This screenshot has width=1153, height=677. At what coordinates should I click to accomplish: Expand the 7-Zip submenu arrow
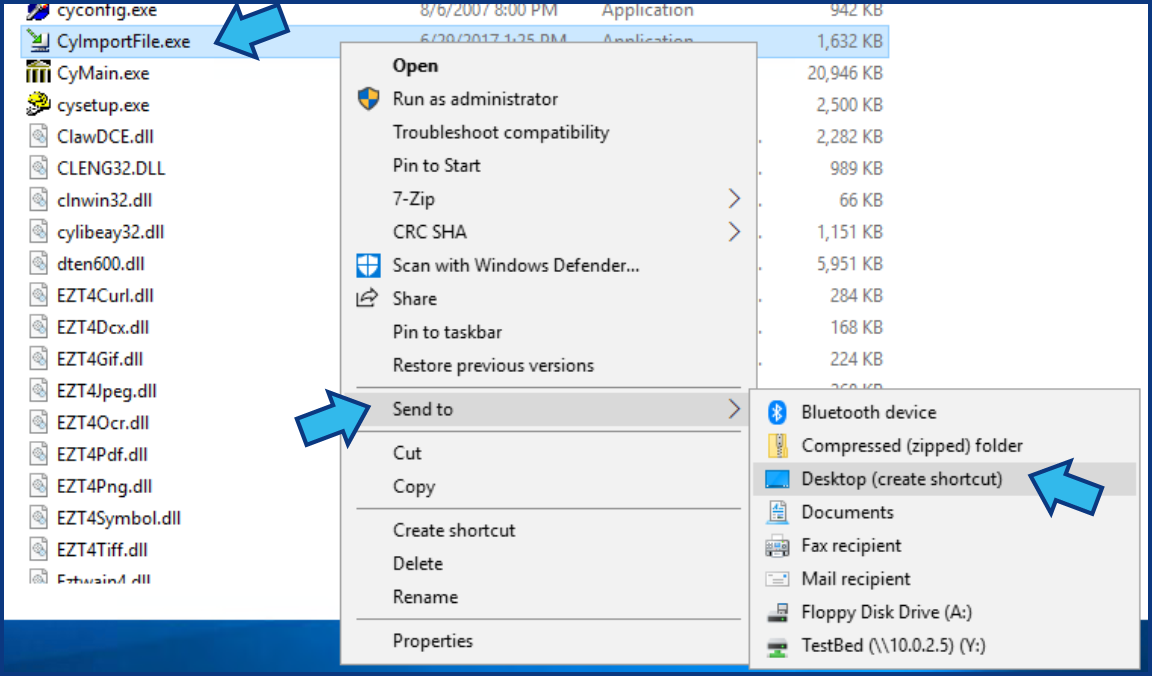tap(734, 198)
